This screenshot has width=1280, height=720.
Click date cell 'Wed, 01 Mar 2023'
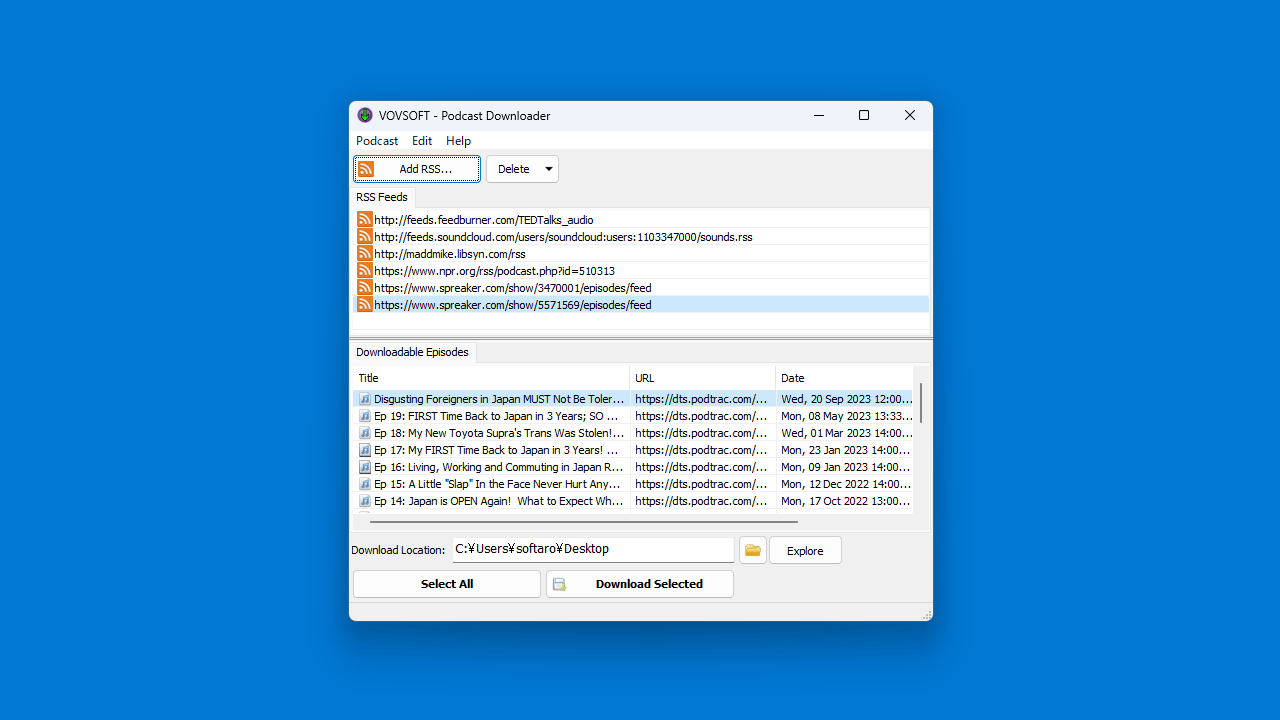[x=846, y=433]
